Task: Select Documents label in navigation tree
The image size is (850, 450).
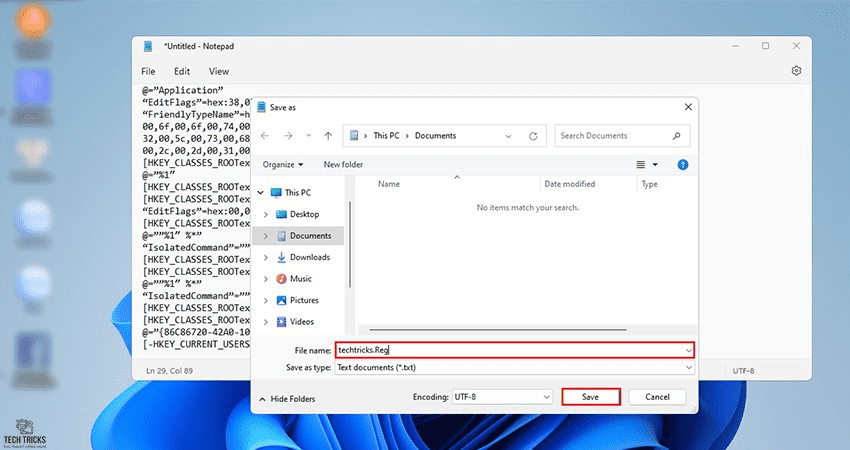Action: point(310,236)
